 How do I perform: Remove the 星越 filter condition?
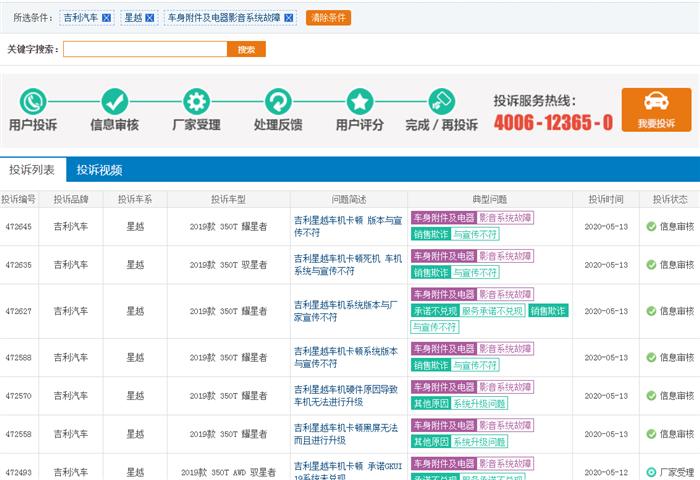pos(150,18)
